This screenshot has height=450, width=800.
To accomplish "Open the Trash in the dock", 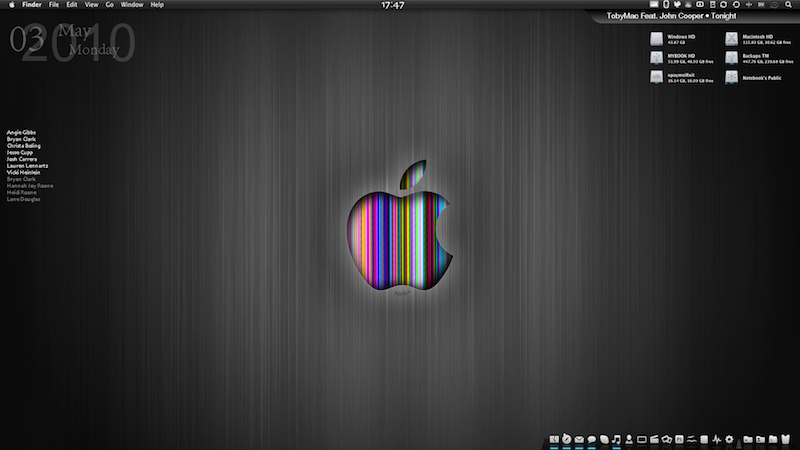I will pos(785,439).
